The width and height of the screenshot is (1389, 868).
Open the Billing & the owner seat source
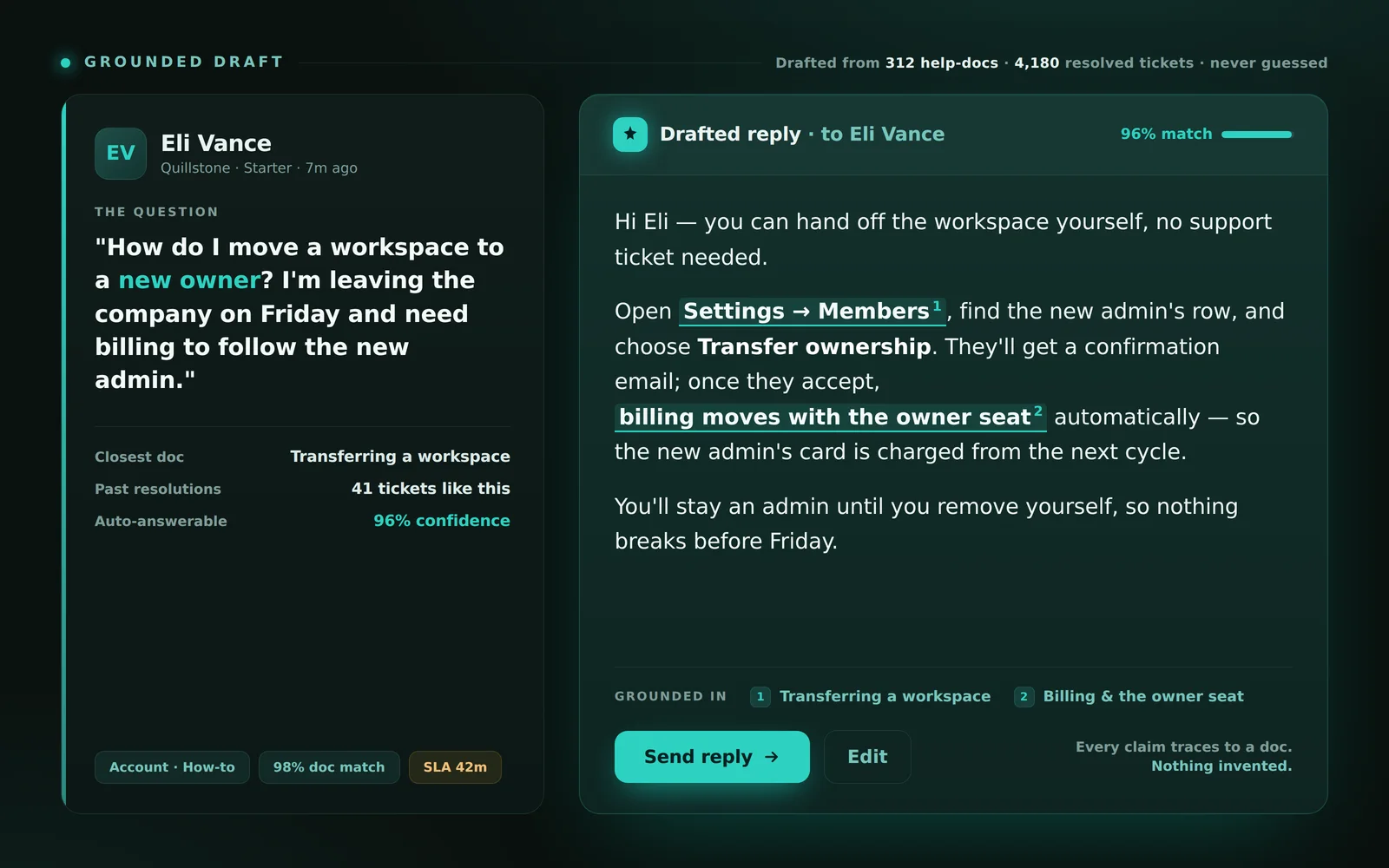click(1143, 696)
